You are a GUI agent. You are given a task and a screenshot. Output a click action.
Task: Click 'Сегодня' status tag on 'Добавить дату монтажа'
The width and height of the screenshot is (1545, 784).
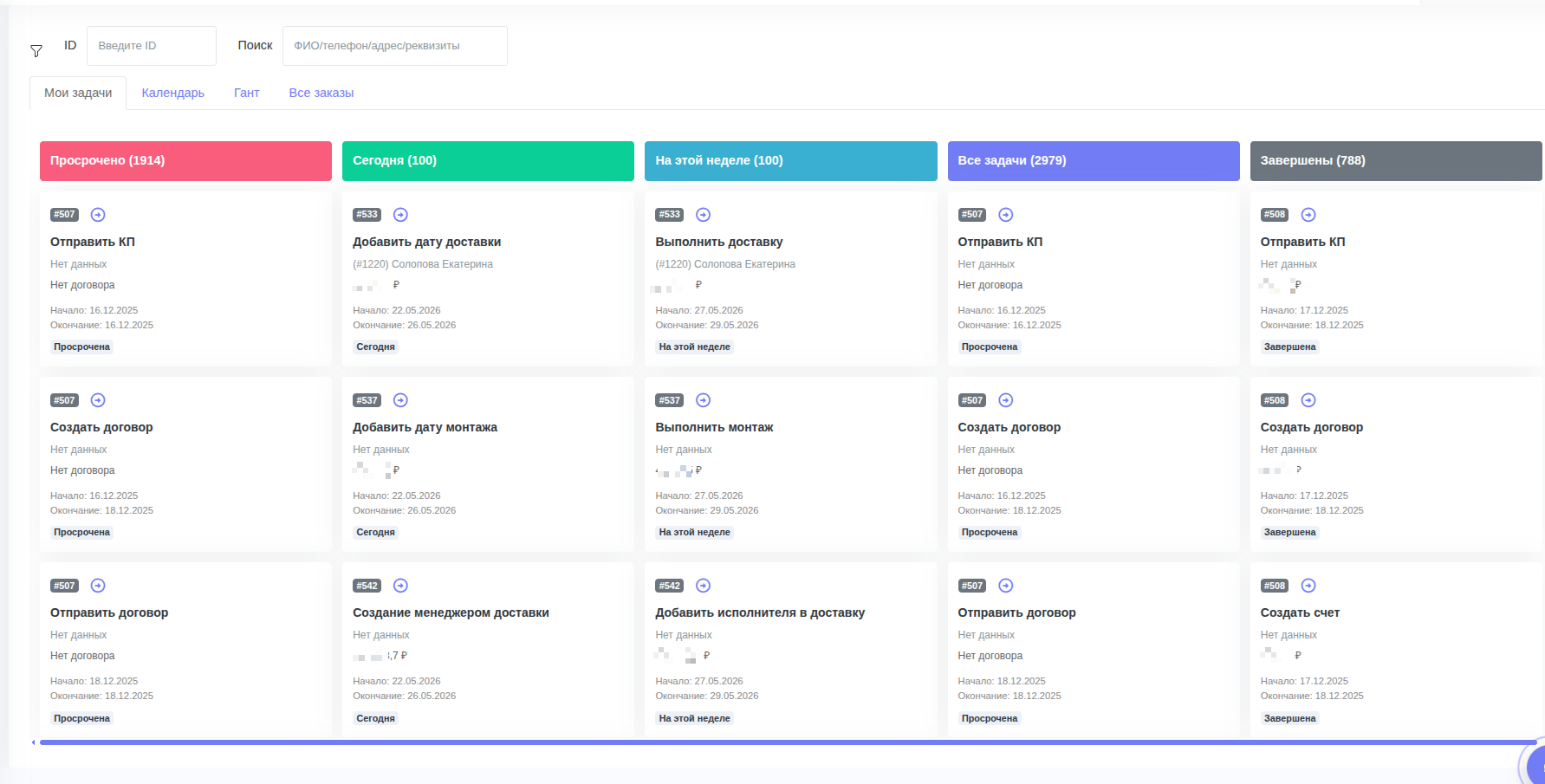(x=376, y=533)
